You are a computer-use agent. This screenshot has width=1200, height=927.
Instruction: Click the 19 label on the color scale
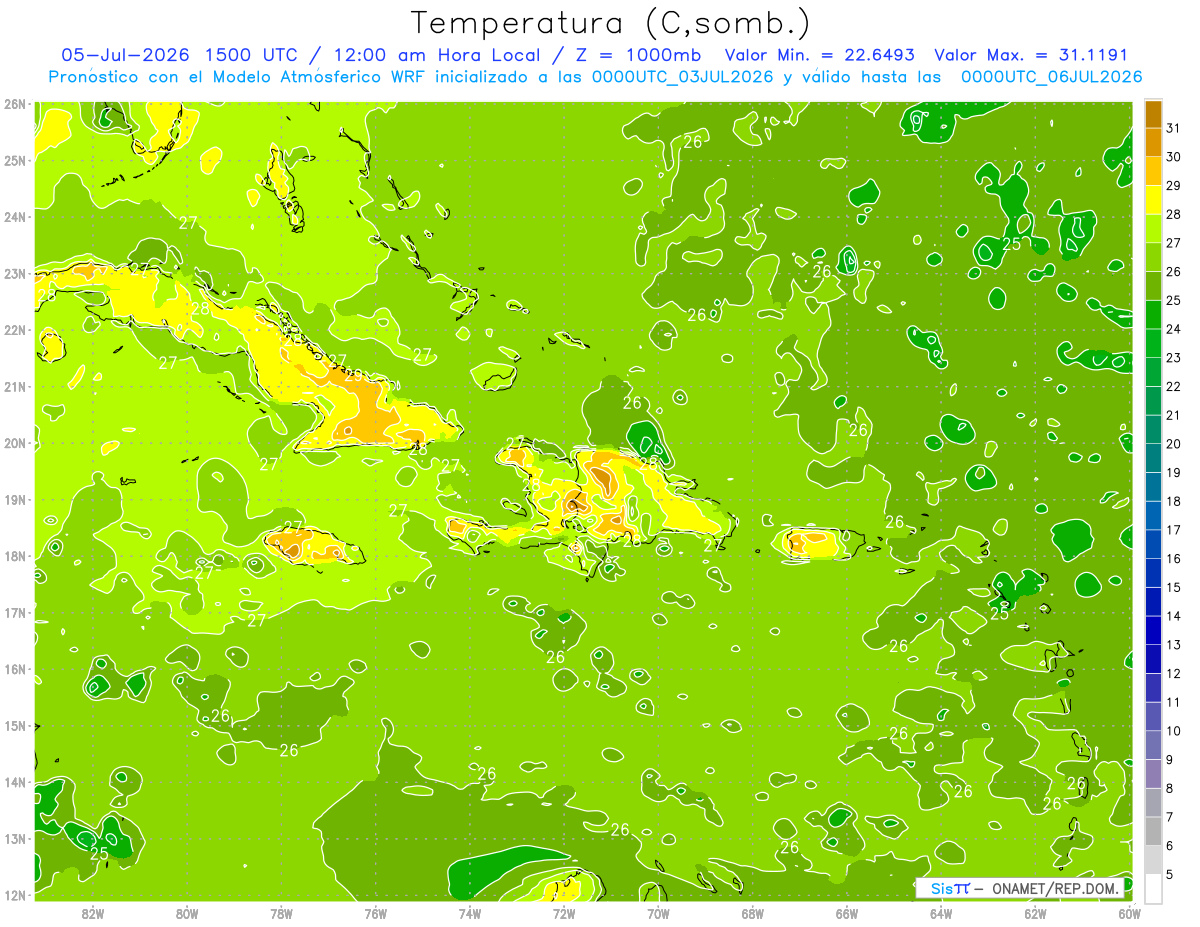point(1174,472)
